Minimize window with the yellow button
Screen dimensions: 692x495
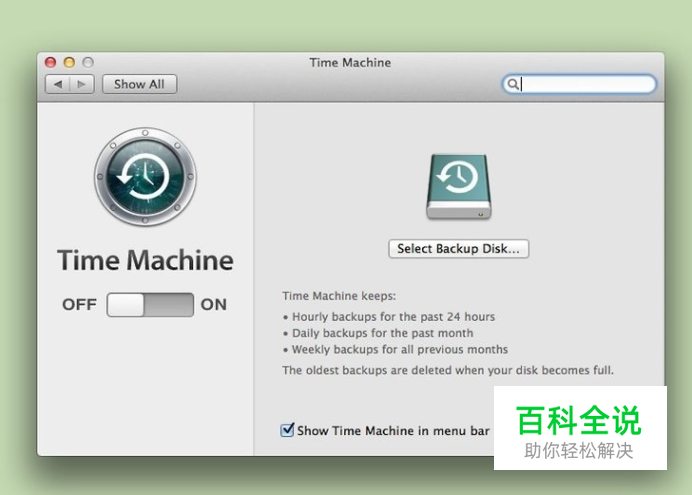[x=69, y=62]
